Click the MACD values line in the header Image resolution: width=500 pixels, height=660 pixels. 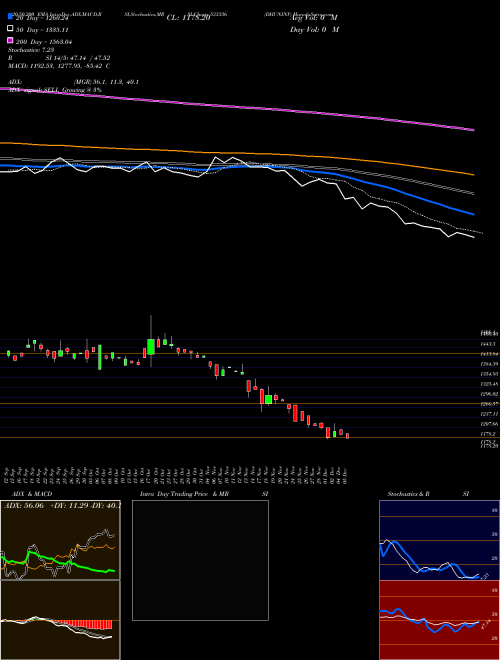coord(59,66)
